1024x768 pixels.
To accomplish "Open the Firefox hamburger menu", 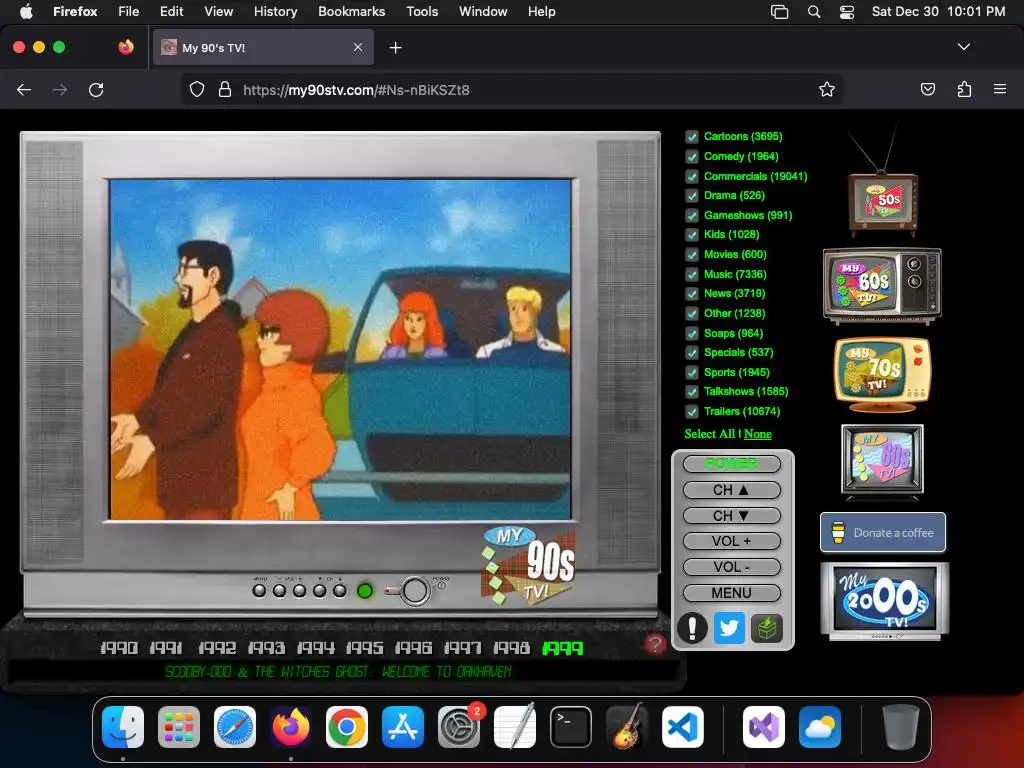I will click(1000, 89).
